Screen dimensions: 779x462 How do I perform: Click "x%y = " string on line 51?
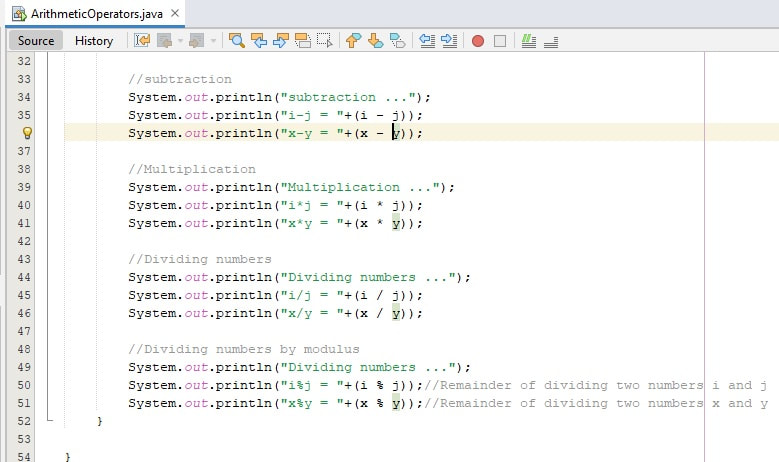(312, 403)
